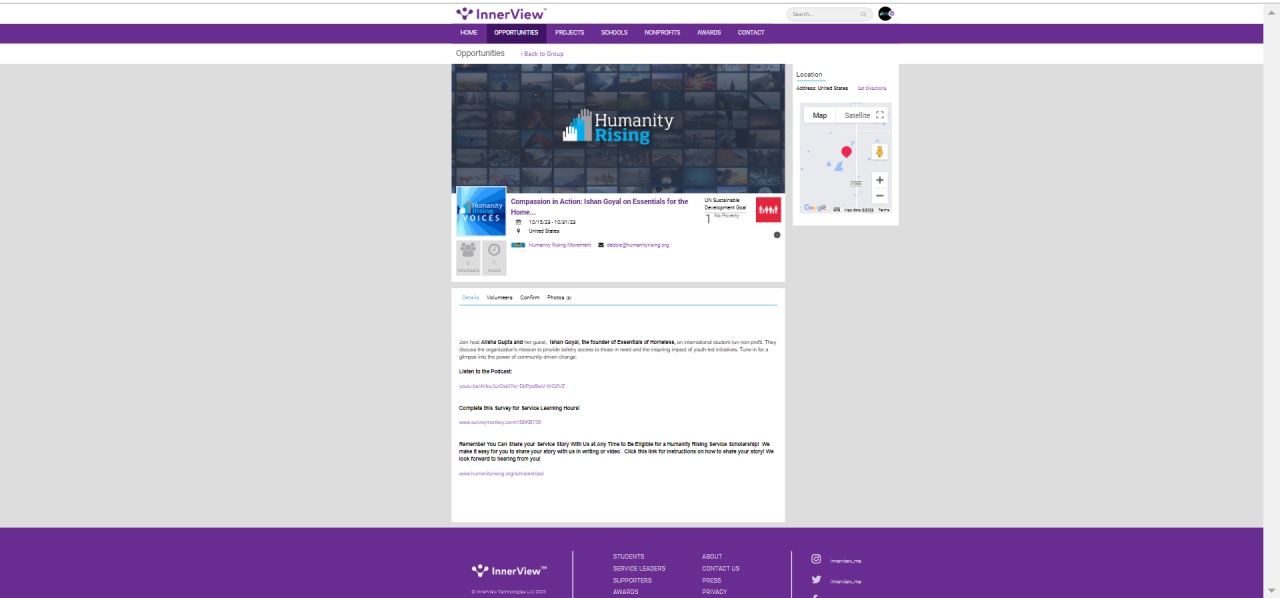
Task: Open the Instagram icon in footer
Action: click(816, 559)
